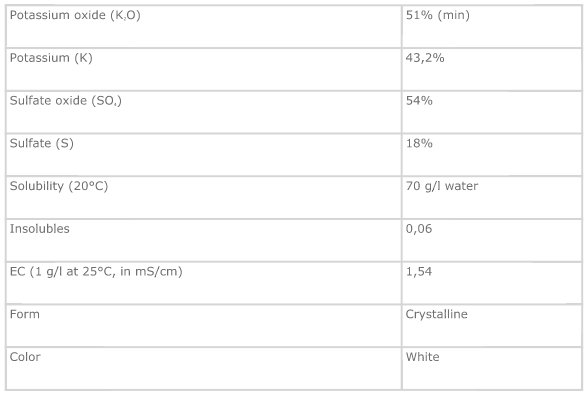Select the 1,54 value cell
Screen dimensions: 588x397
click(492, 283)
